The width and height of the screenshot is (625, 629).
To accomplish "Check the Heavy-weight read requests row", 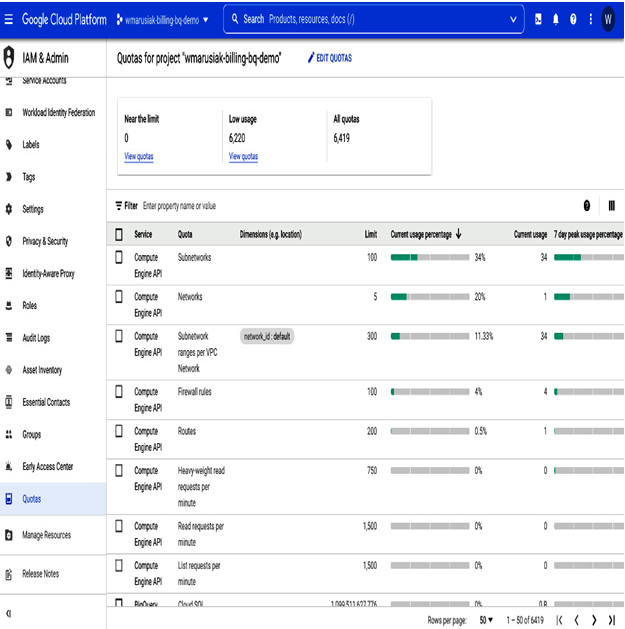I will [119, 470].
